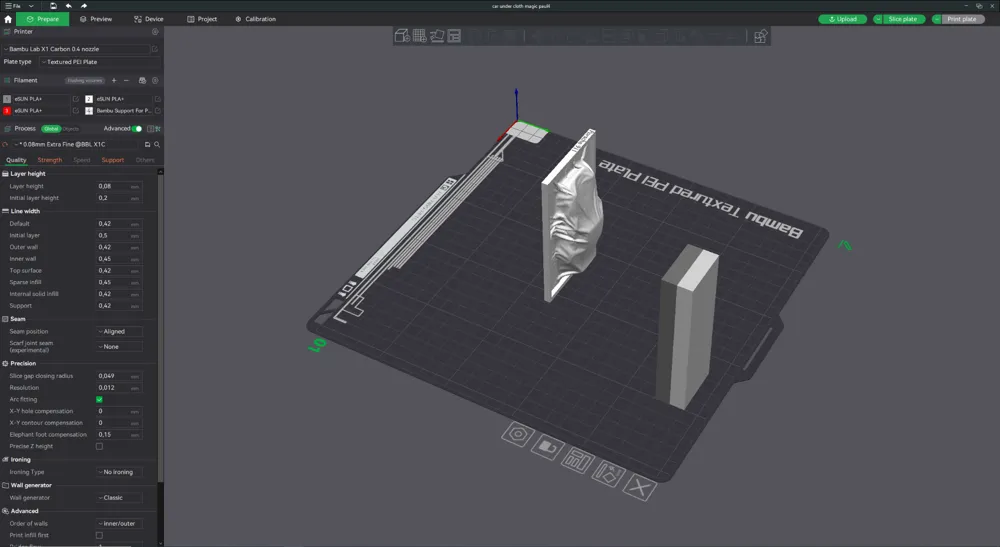Remove the plate with the X icon
This screenshot has height=547, width=1000.
[x=640, y=488]
